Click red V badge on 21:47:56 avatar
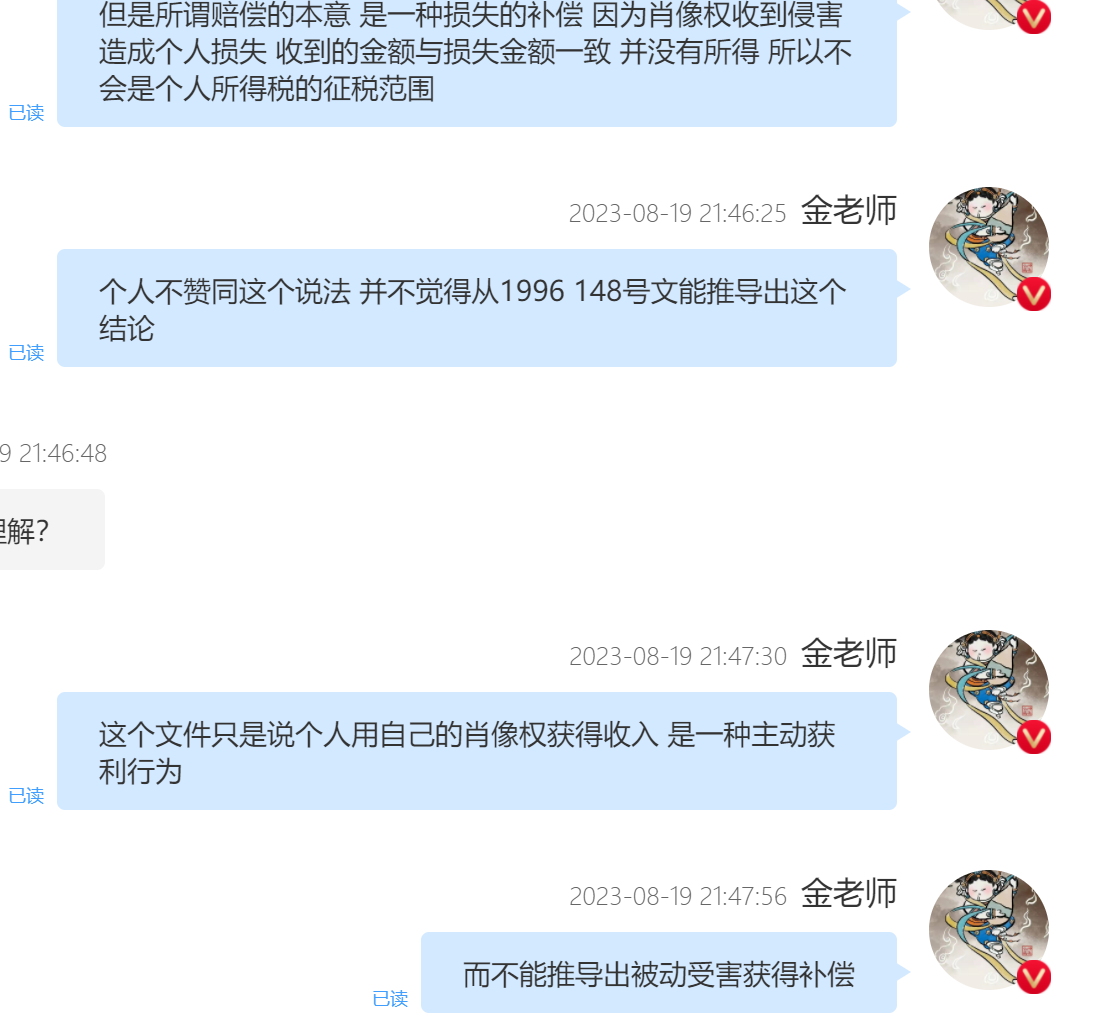 [1034, 977]
